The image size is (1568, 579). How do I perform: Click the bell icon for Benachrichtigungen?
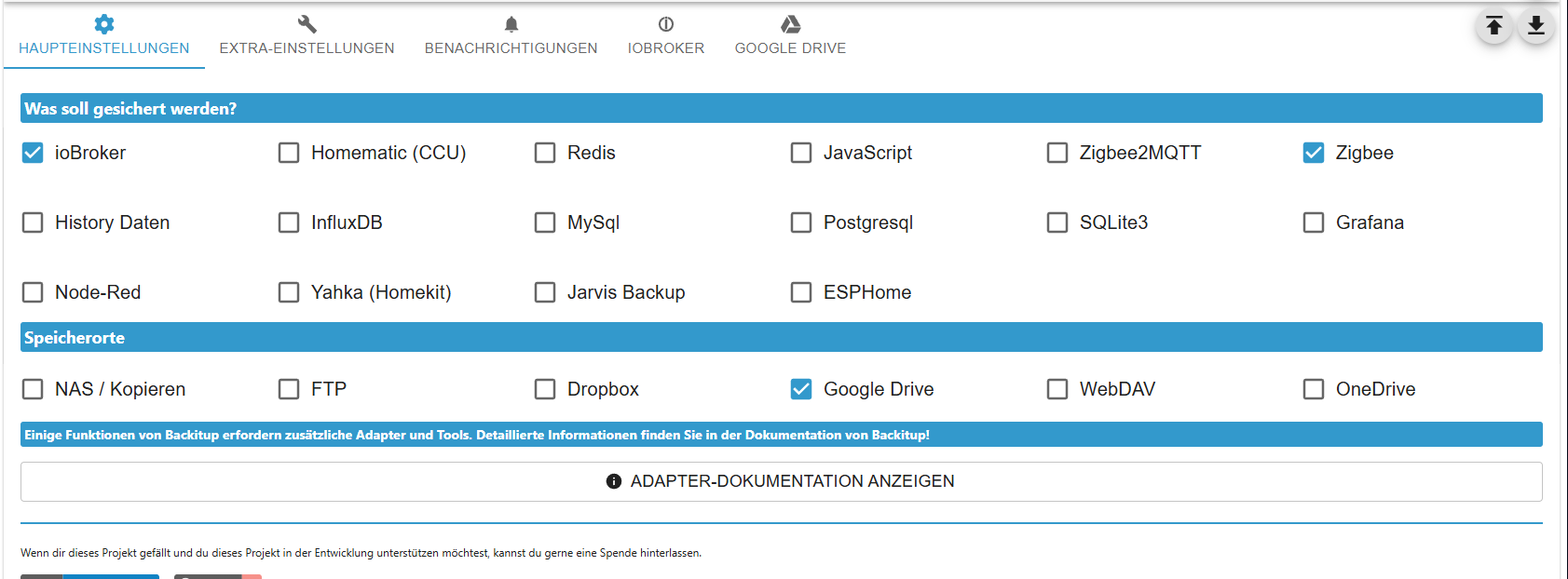pyautogui.click(x=511, y=24)
